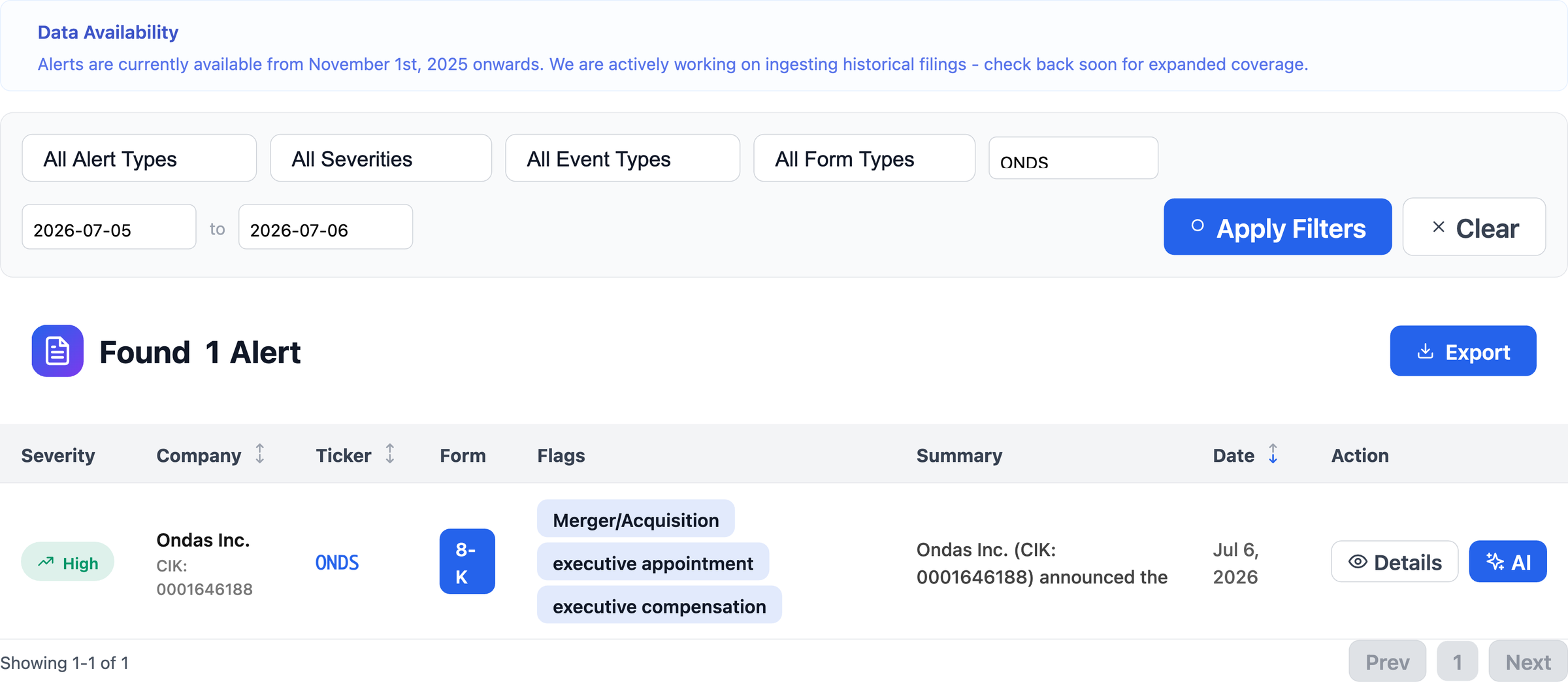
Task: Go to next page with Next
Action: click(x=1528, y=662)
